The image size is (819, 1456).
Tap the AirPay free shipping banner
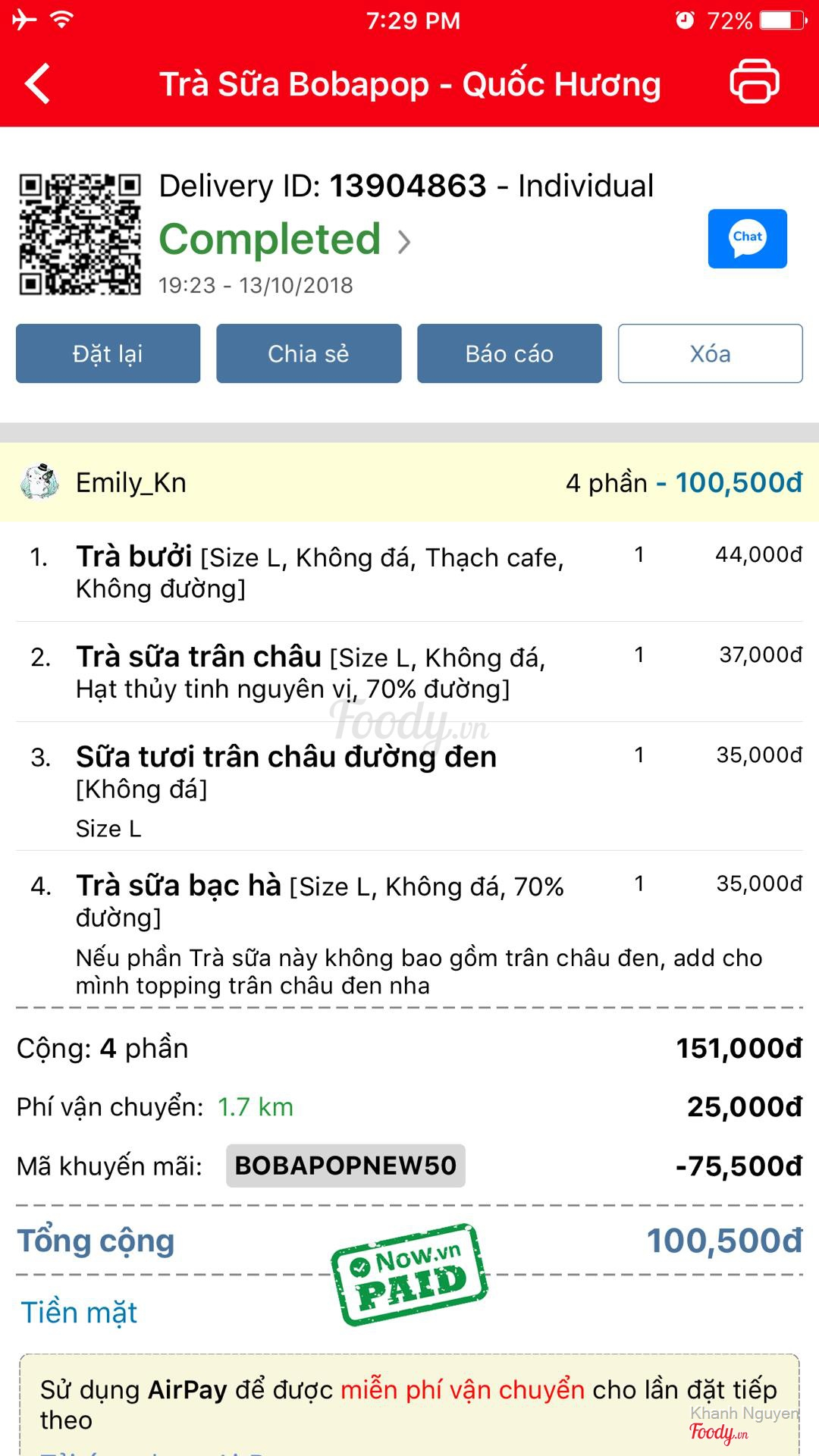tap(409, 1404)
